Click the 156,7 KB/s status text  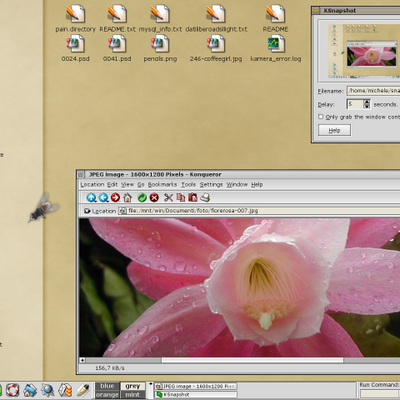pos(110,368)
